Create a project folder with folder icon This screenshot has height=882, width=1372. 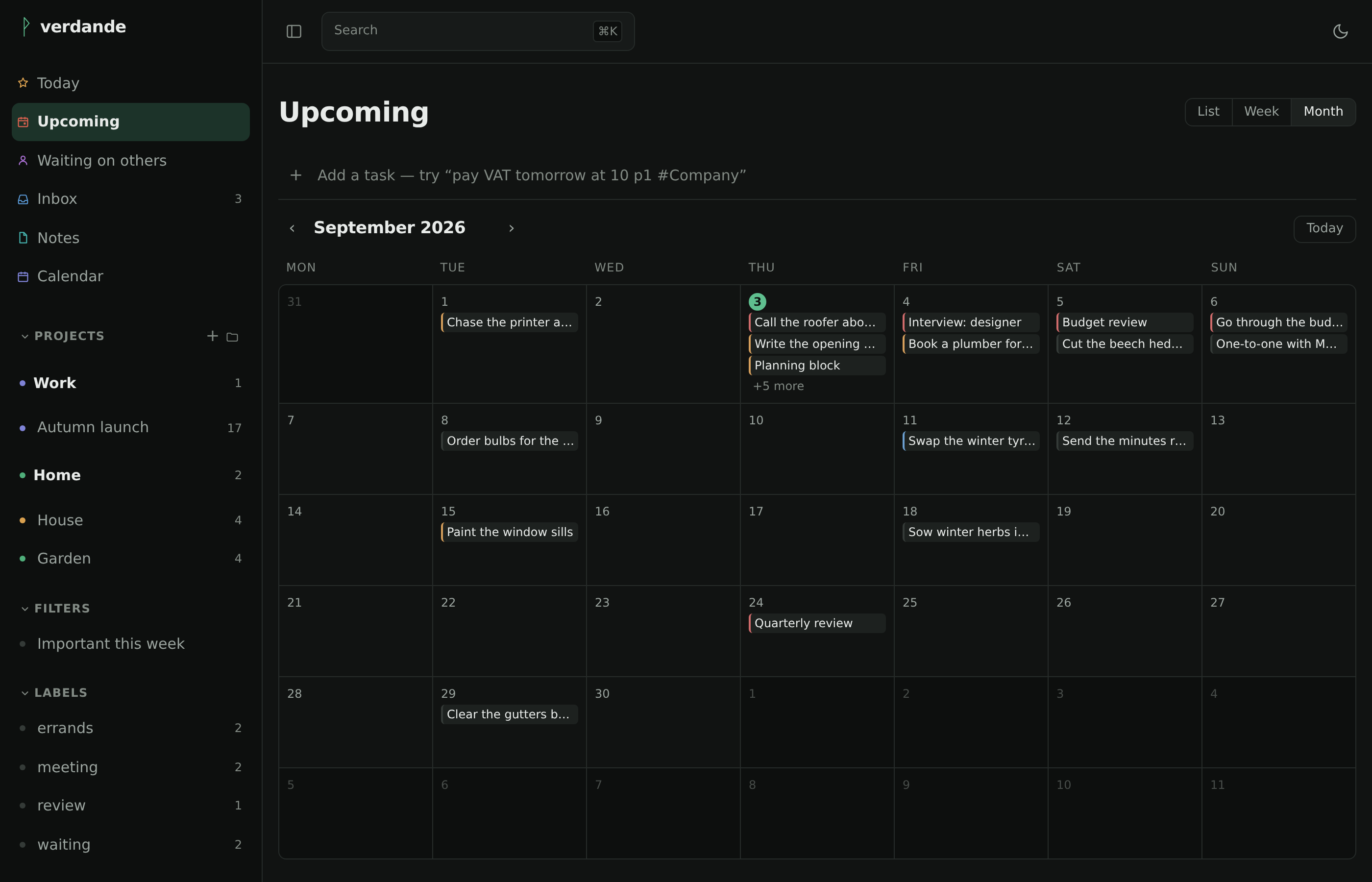(x=232, y=337)
